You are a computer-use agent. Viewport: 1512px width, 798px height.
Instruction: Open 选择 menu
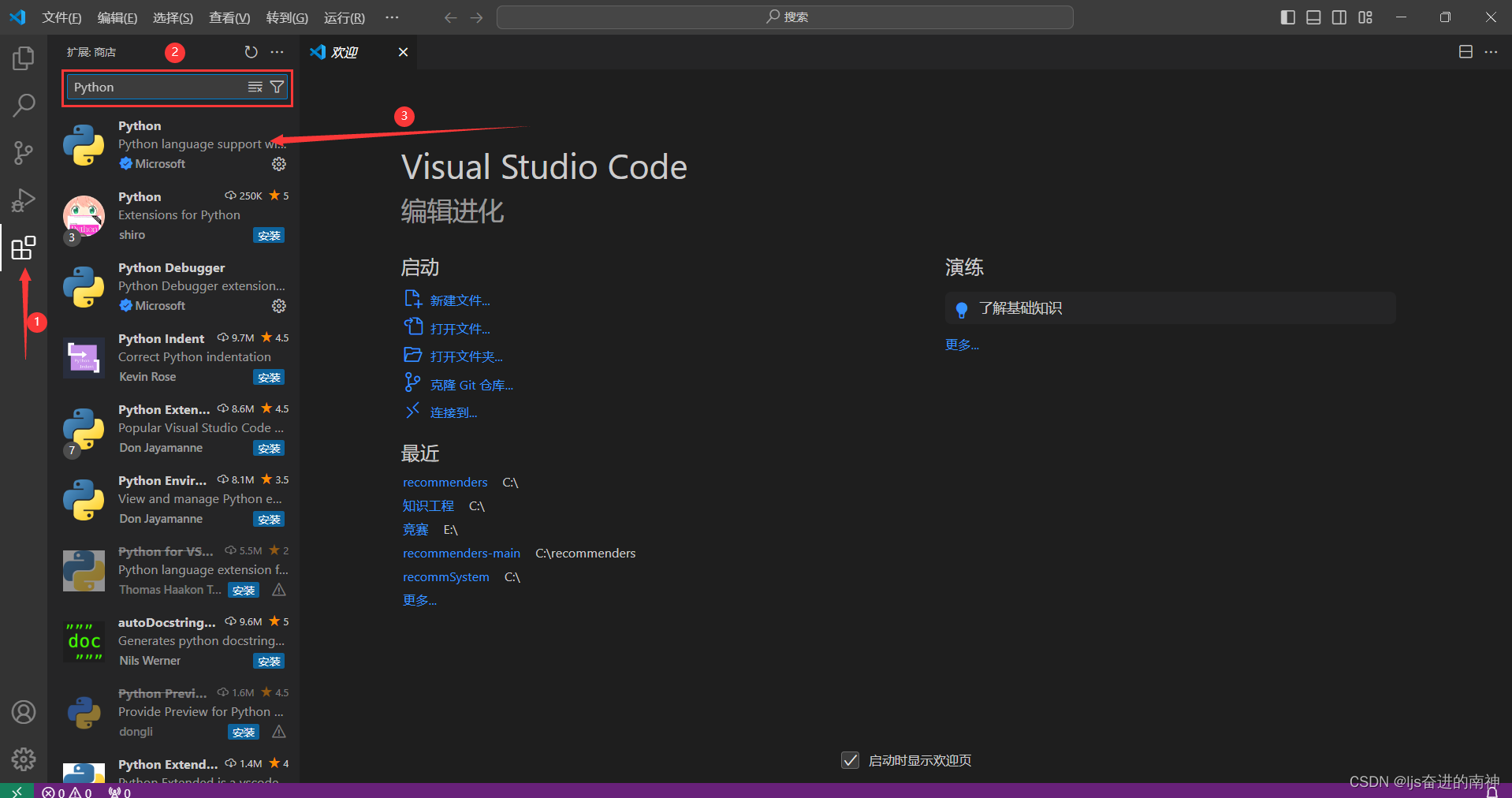173,17
